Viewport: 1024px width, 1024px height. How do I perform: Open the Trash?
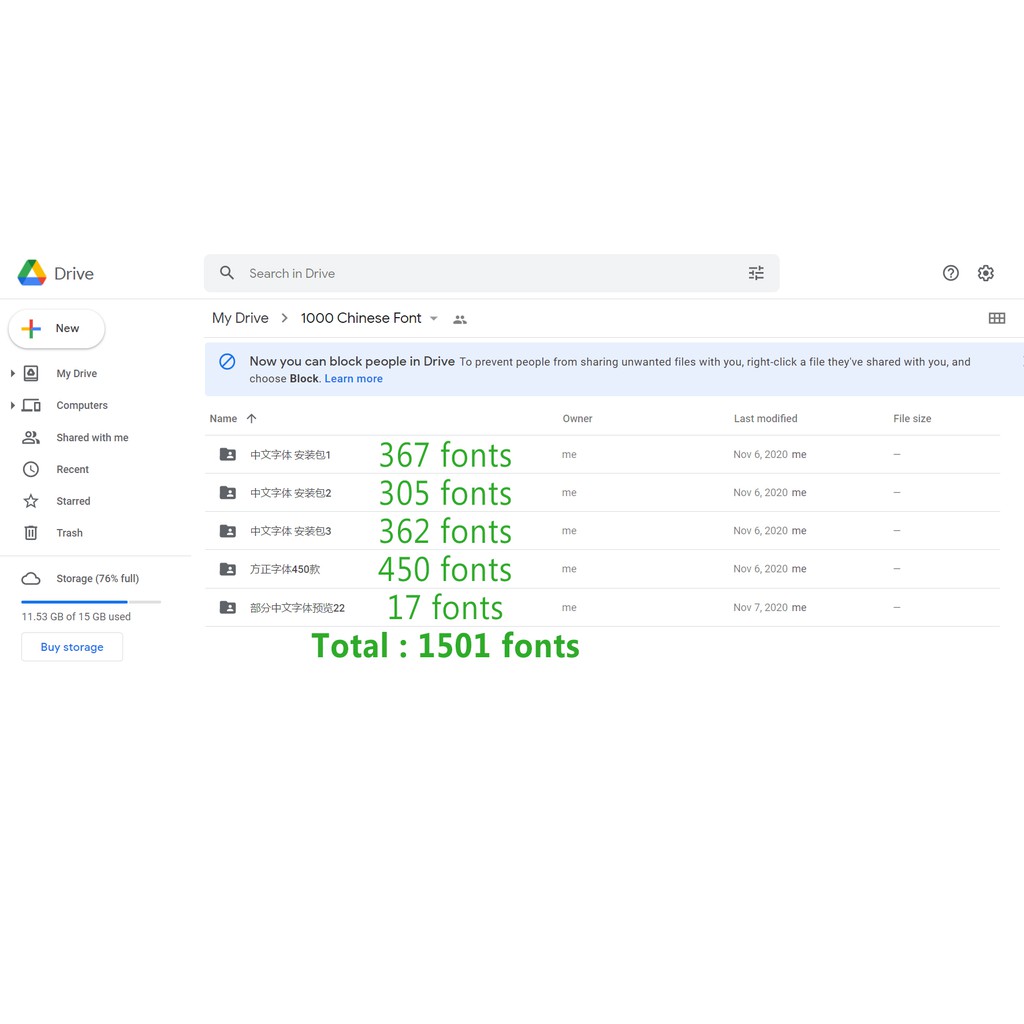click(69, 533)
